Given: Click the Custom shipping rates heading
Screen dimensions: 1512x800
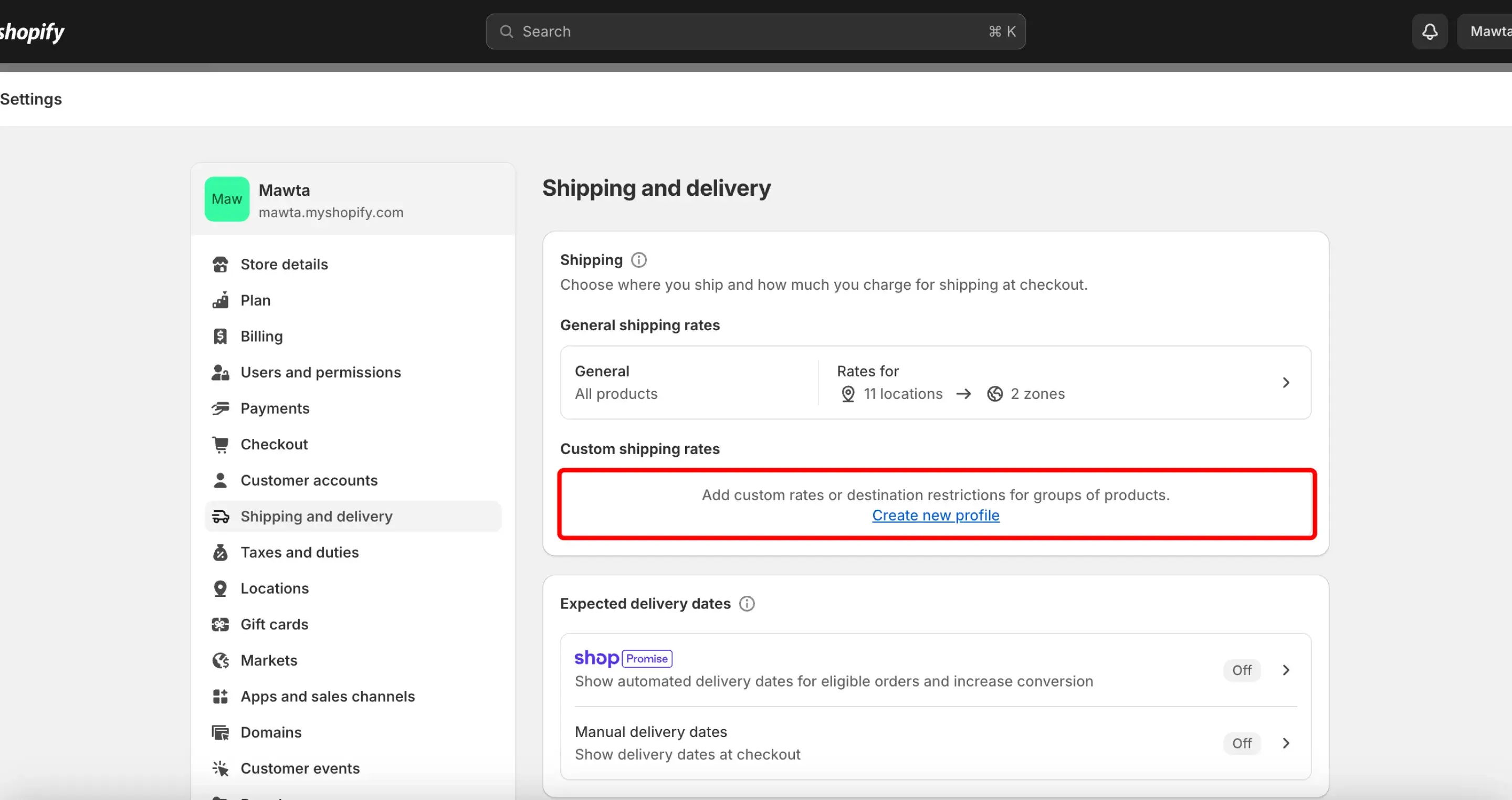Looking at the screenshot, I should 639,449.
